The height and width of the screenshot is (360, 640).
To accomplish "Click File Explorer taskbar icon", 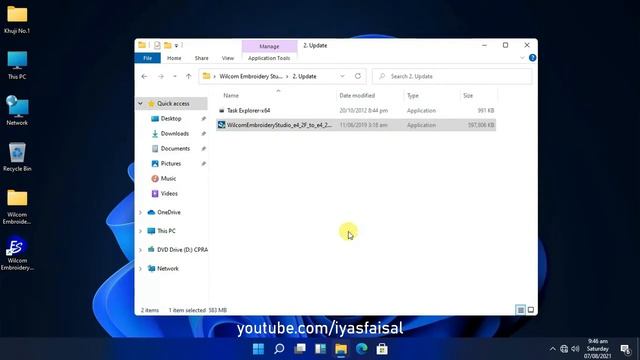I will (x=341, y=349).
